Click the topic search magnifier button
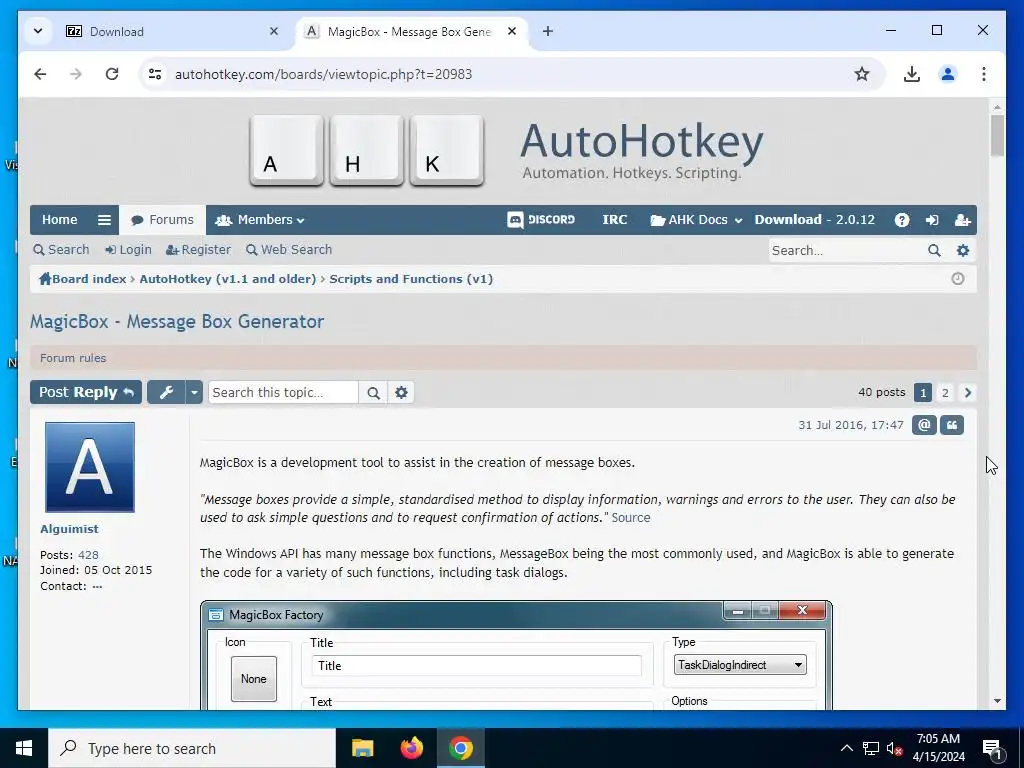 tap(373, 392)
